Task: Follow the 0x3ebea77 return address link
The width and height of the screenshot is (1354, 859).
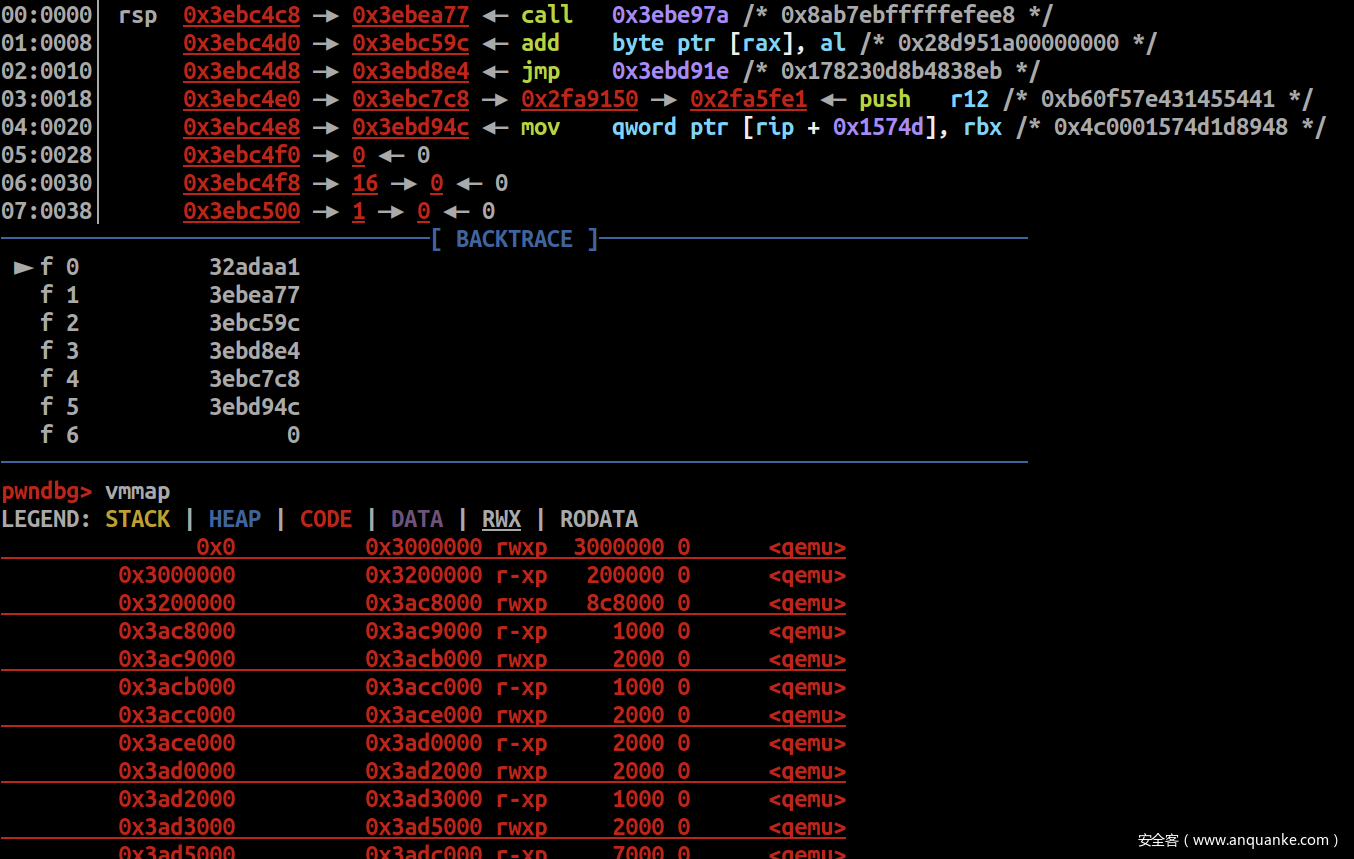Action: click(410, 15)
